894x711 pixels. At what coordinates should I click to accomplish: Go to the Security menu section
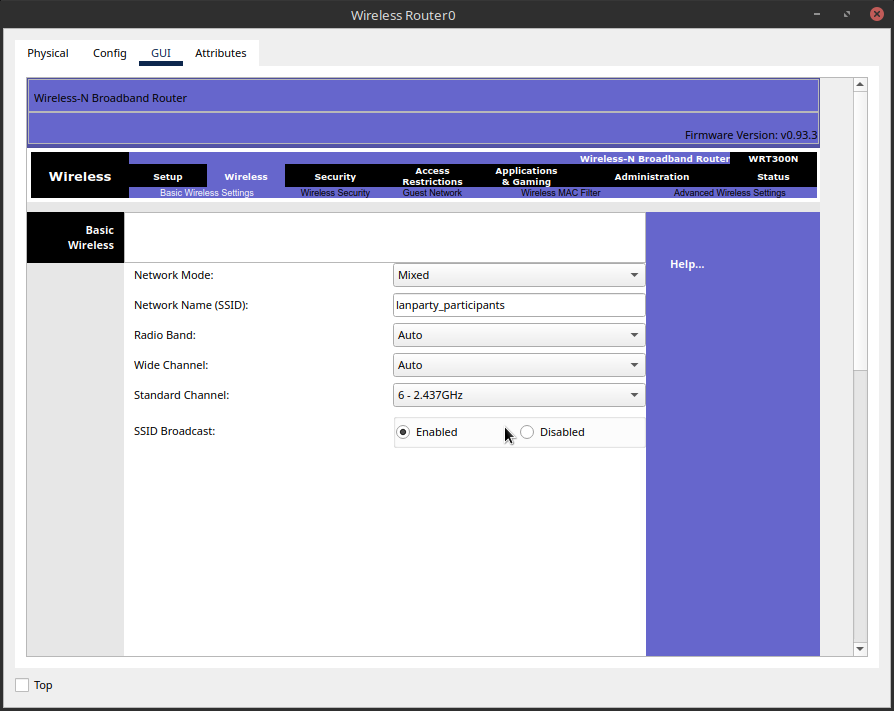pos(335,177)
